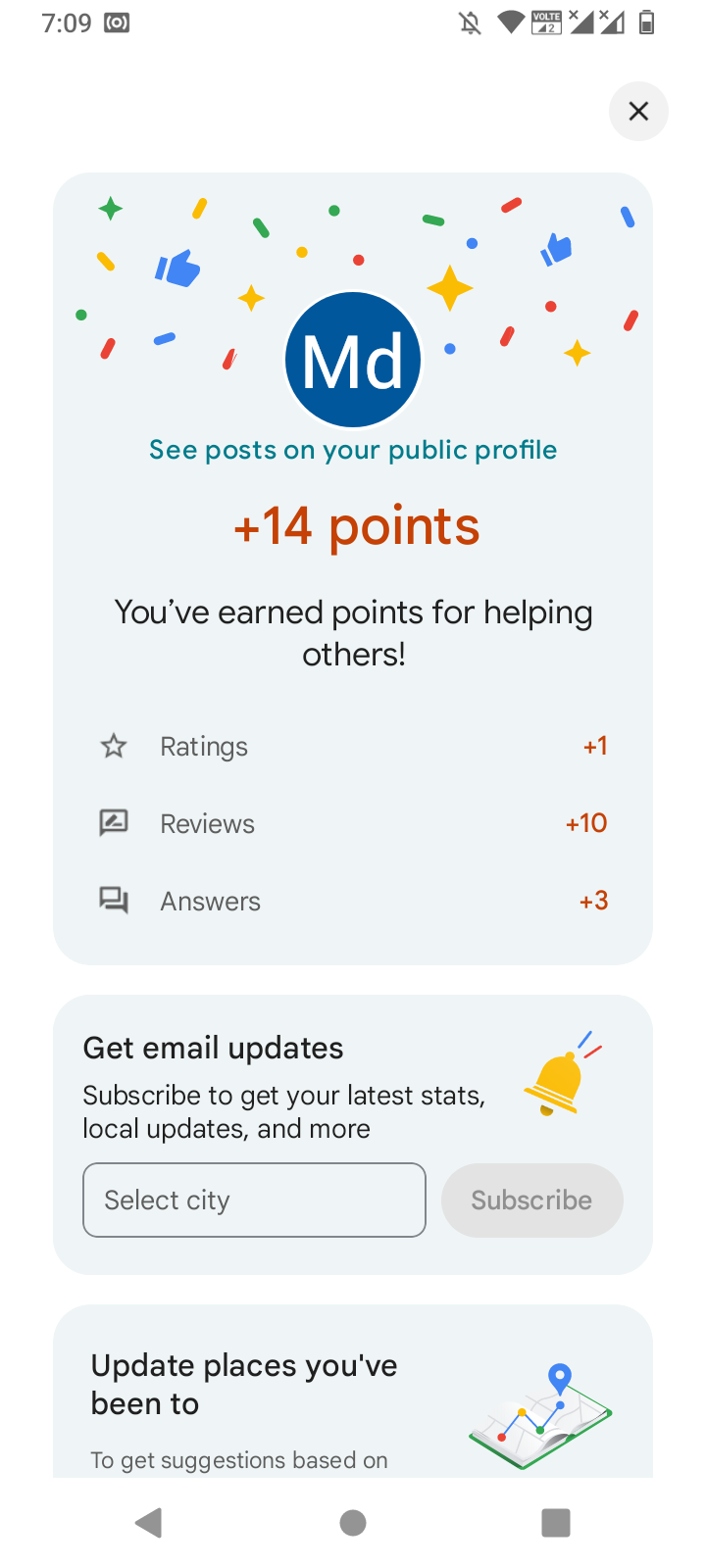Tap the Reviews icon
The width and height of the screenshot is (706, 1568).
pyautogui.click(x=114, y=823)
